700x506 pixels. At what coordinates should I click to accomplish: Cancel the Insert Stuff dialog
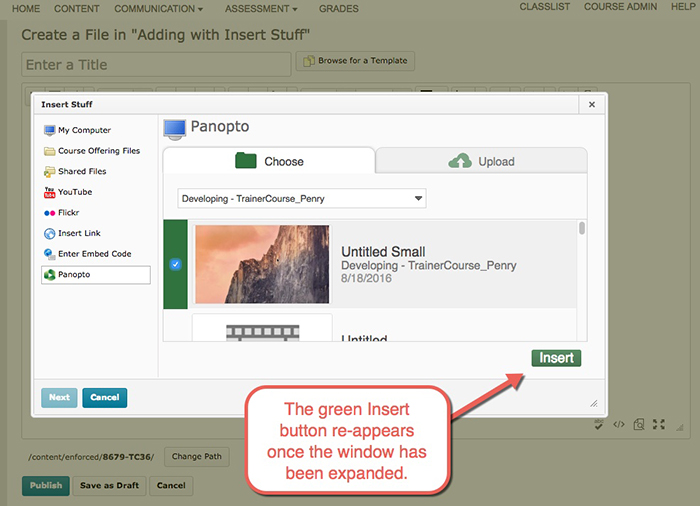point(105,397)
